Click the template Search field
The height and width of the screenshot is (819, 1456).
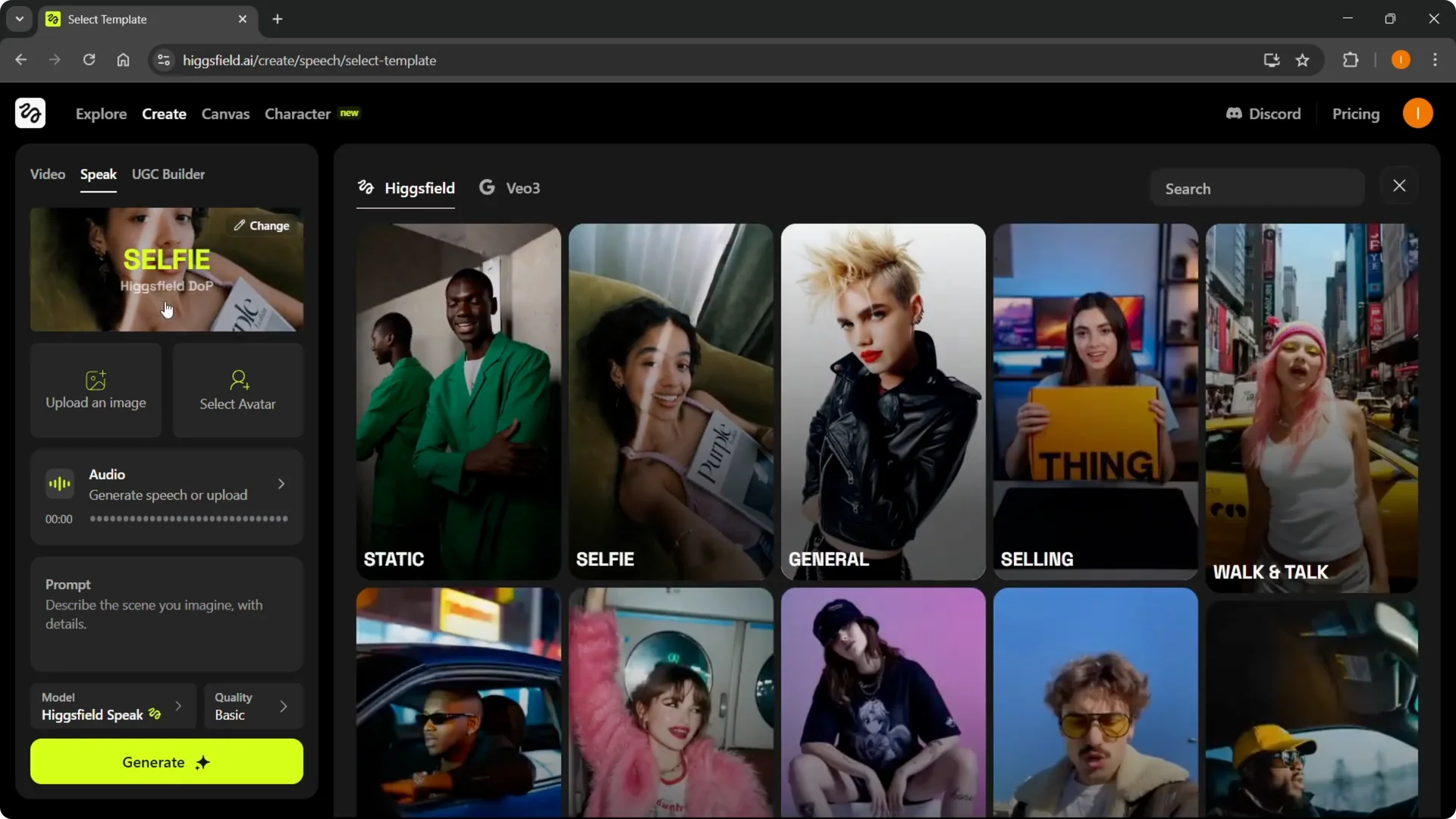[1257, 189]
